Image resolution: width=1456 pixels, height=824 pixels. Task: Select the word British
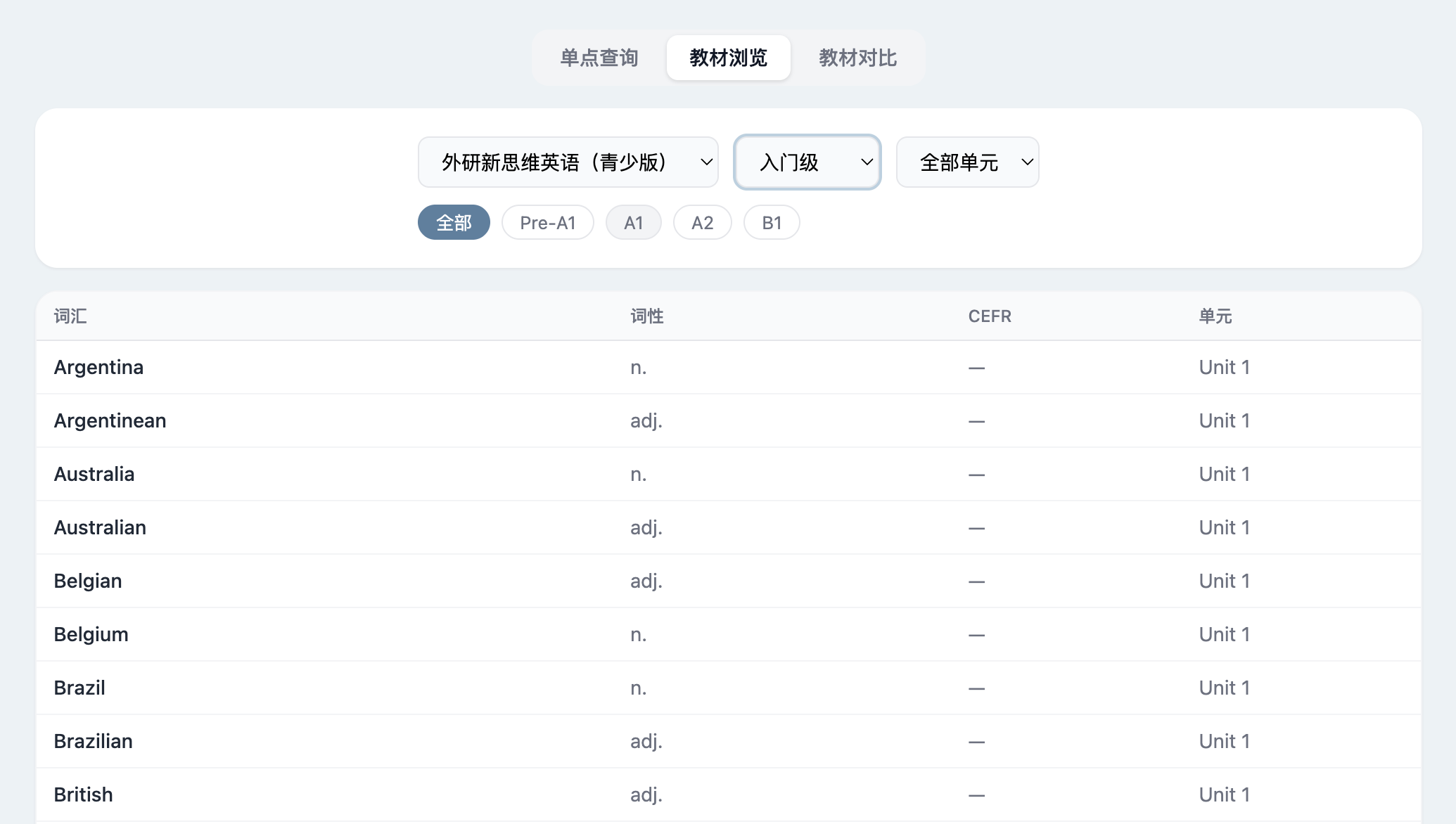(x=83, y=794)
